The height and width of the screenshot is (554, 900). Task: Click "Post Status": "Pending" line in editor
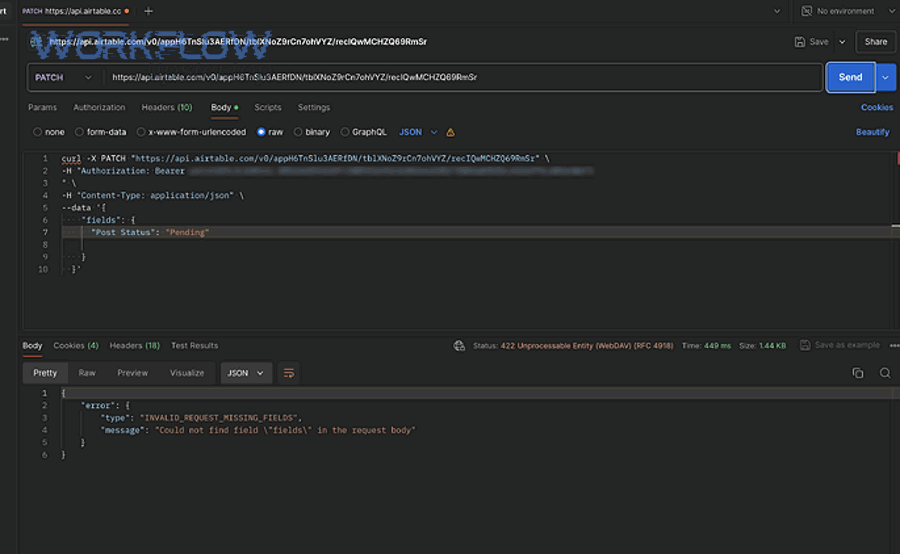pyautogui.click(x=150, y=233)
